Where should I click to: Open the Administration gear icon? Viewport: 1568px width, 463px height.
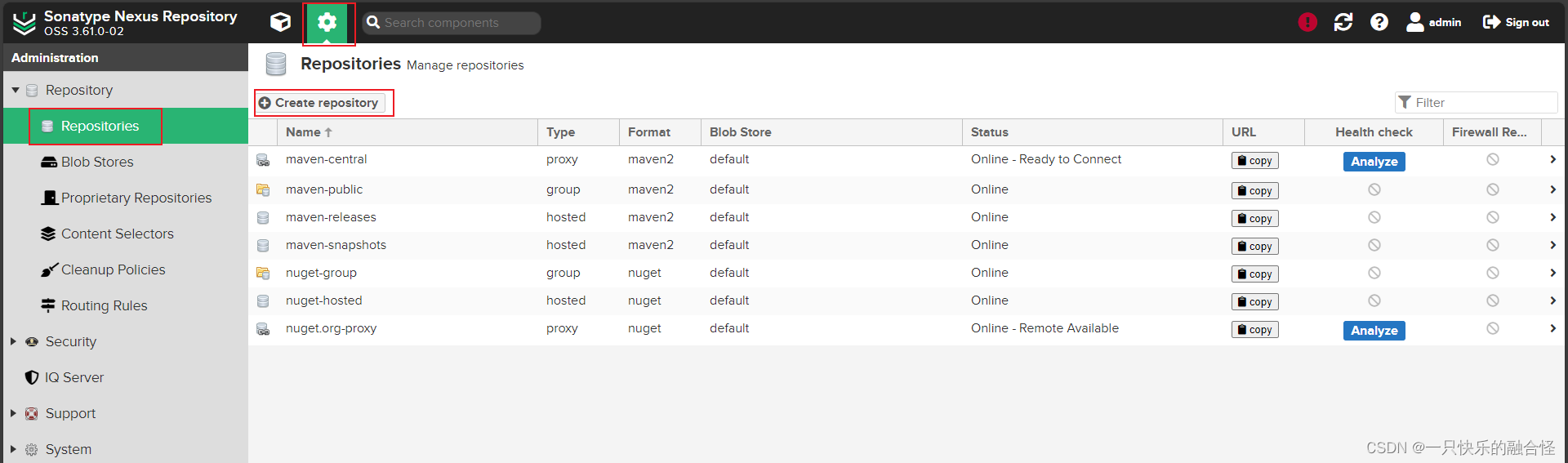(327, 23)
